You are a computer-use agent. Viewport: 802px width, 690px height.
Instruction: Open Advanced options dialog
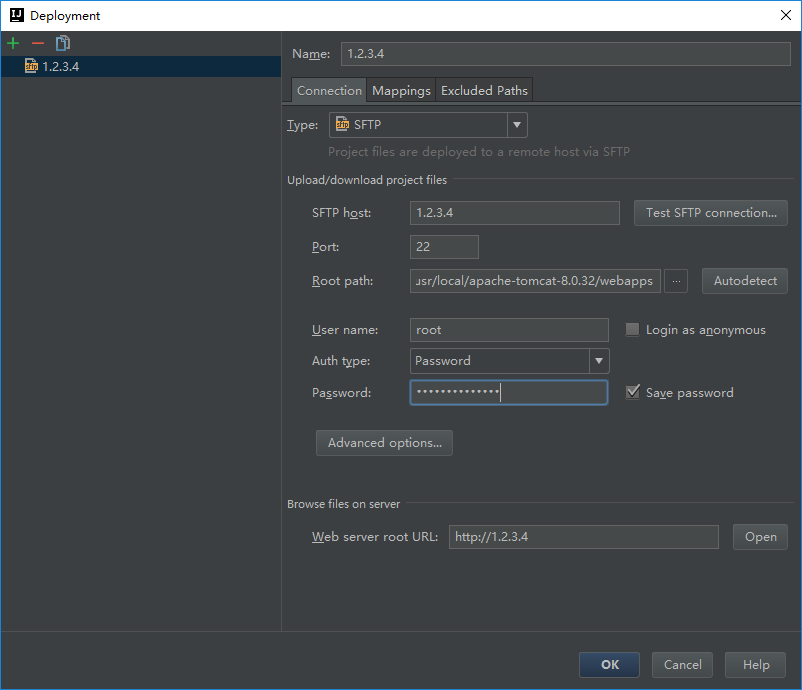tap(384, 443)
